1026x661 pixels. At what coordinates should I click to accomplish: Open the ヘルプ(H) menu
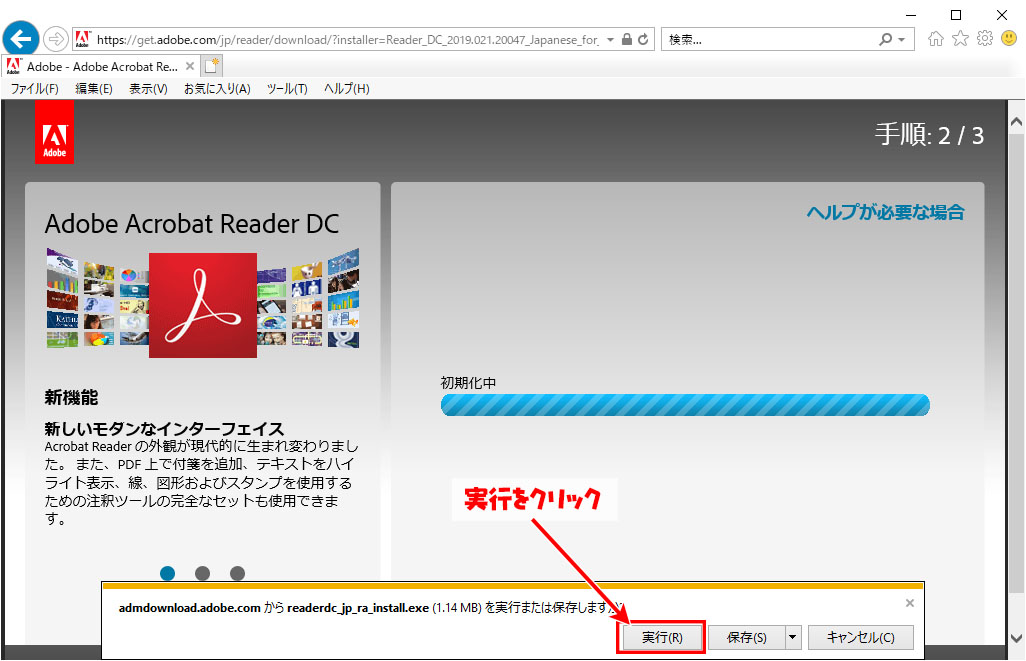tap(347, 88)
